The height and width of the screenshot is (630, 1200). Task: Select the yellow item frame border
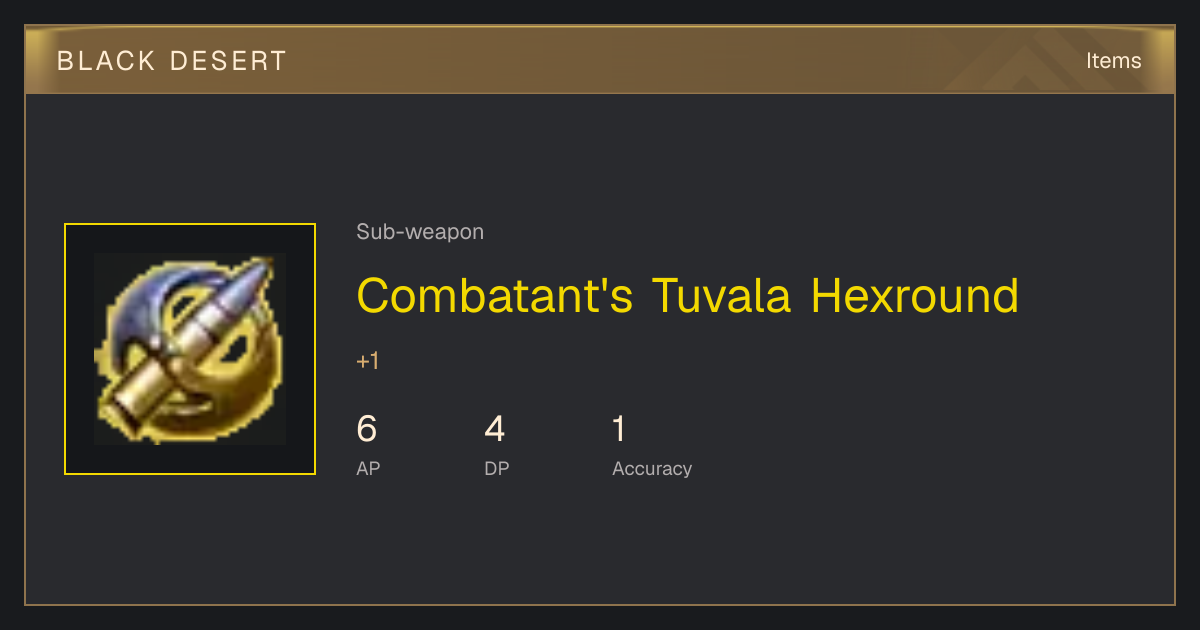[x=190, y=349]
